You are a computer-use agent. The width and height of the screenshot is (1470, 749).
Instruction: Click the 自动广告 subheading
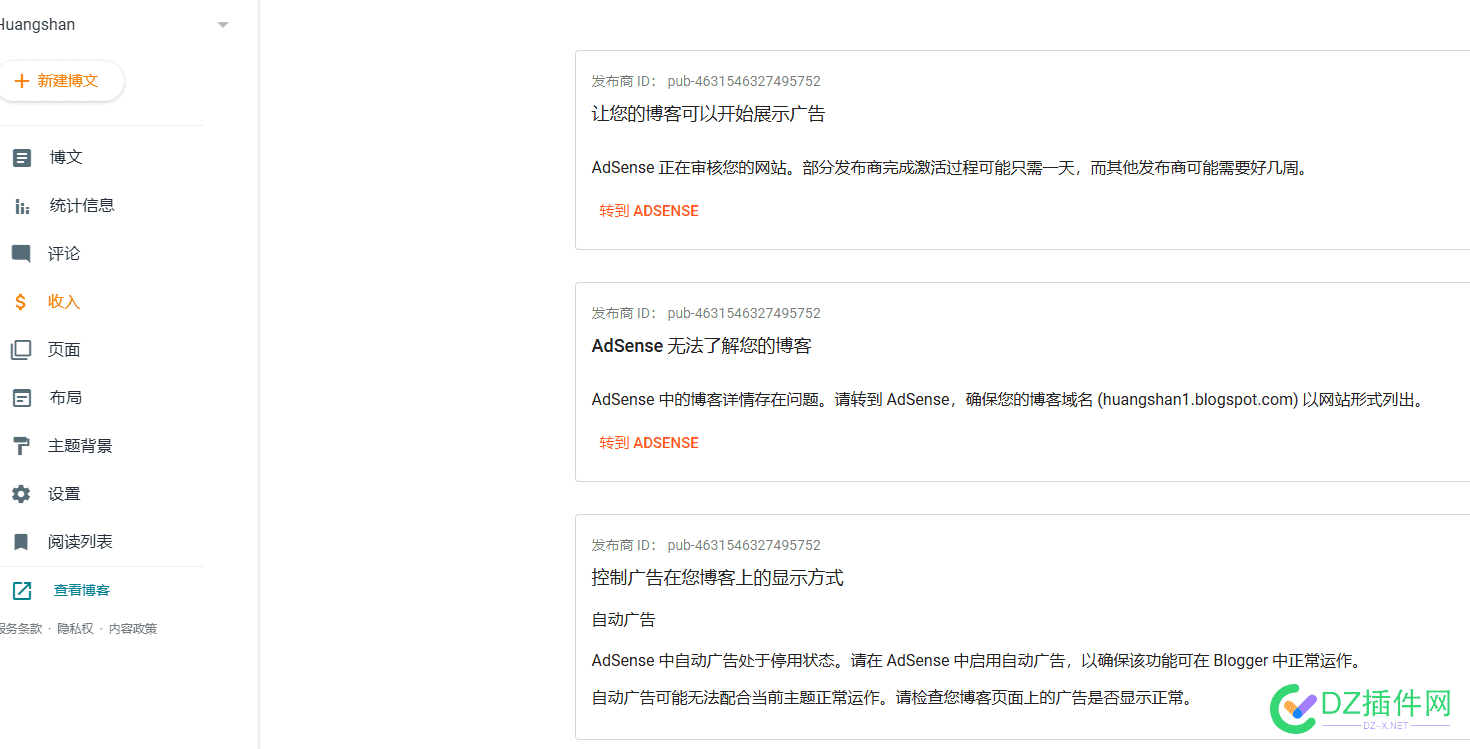623,620
